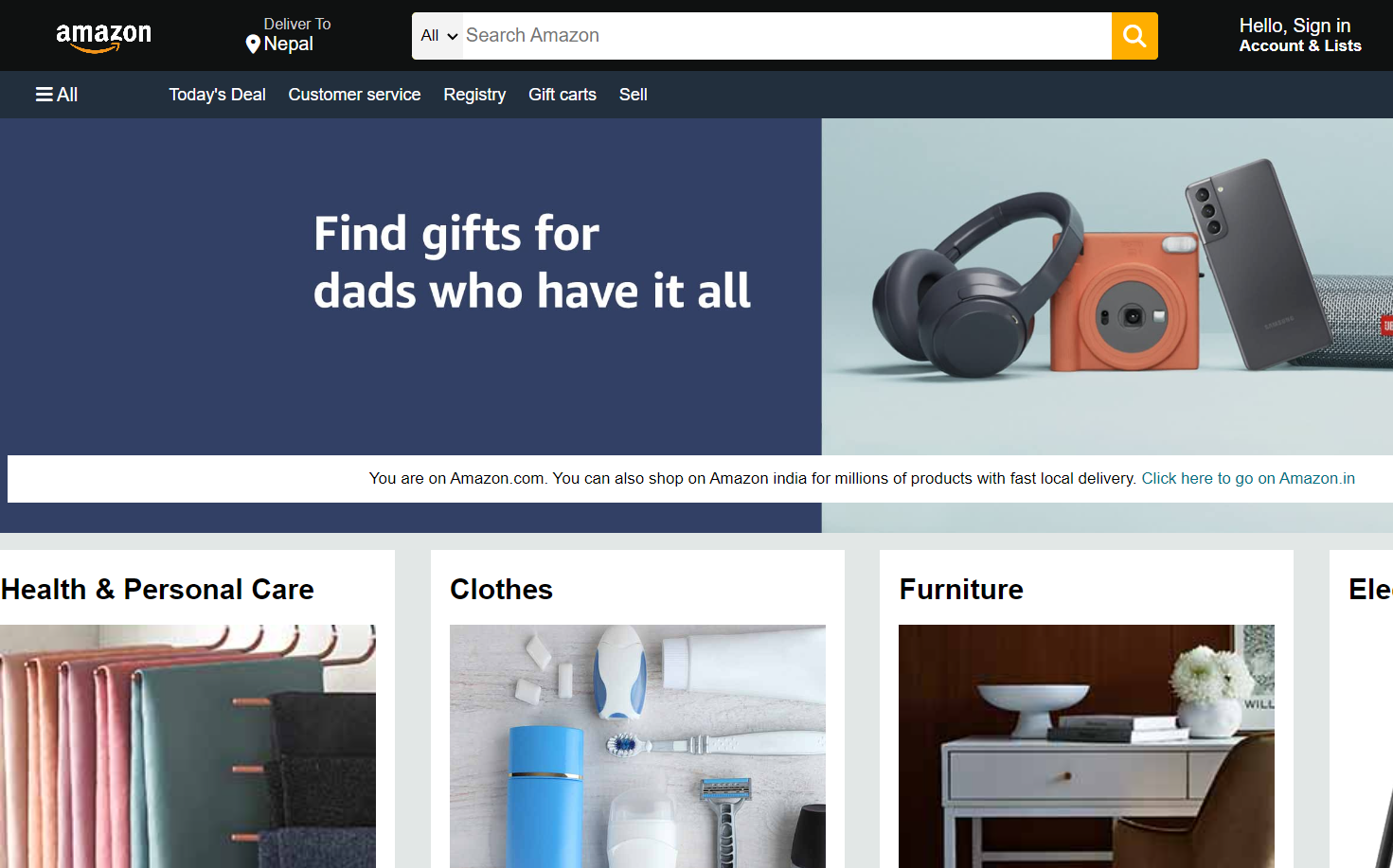The height and width of the screenshot is (868, 1393).
Task: Select Gift carts in navigation
Action: pos(563,95)
